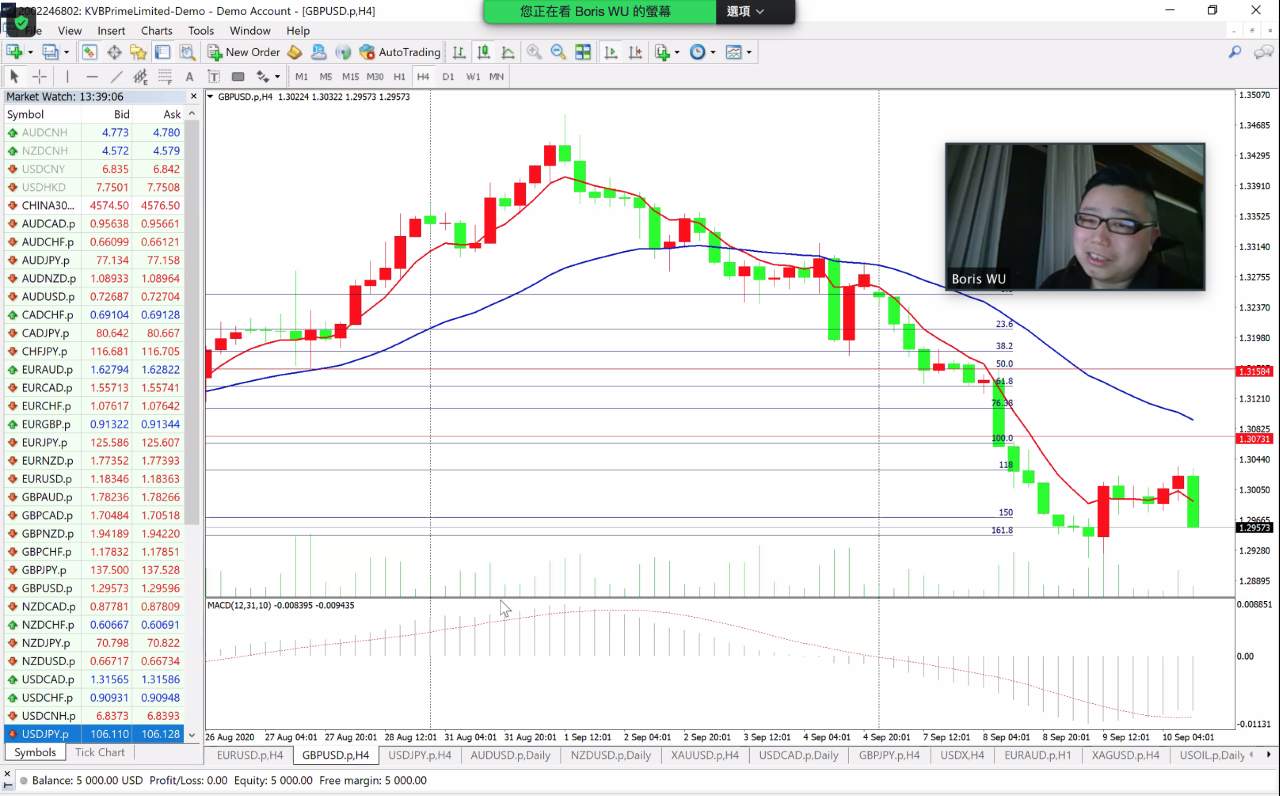The width and height of the screenshot is (1280, 796).
Task: Switch timeframe to M5
Action: pos(326,76)
